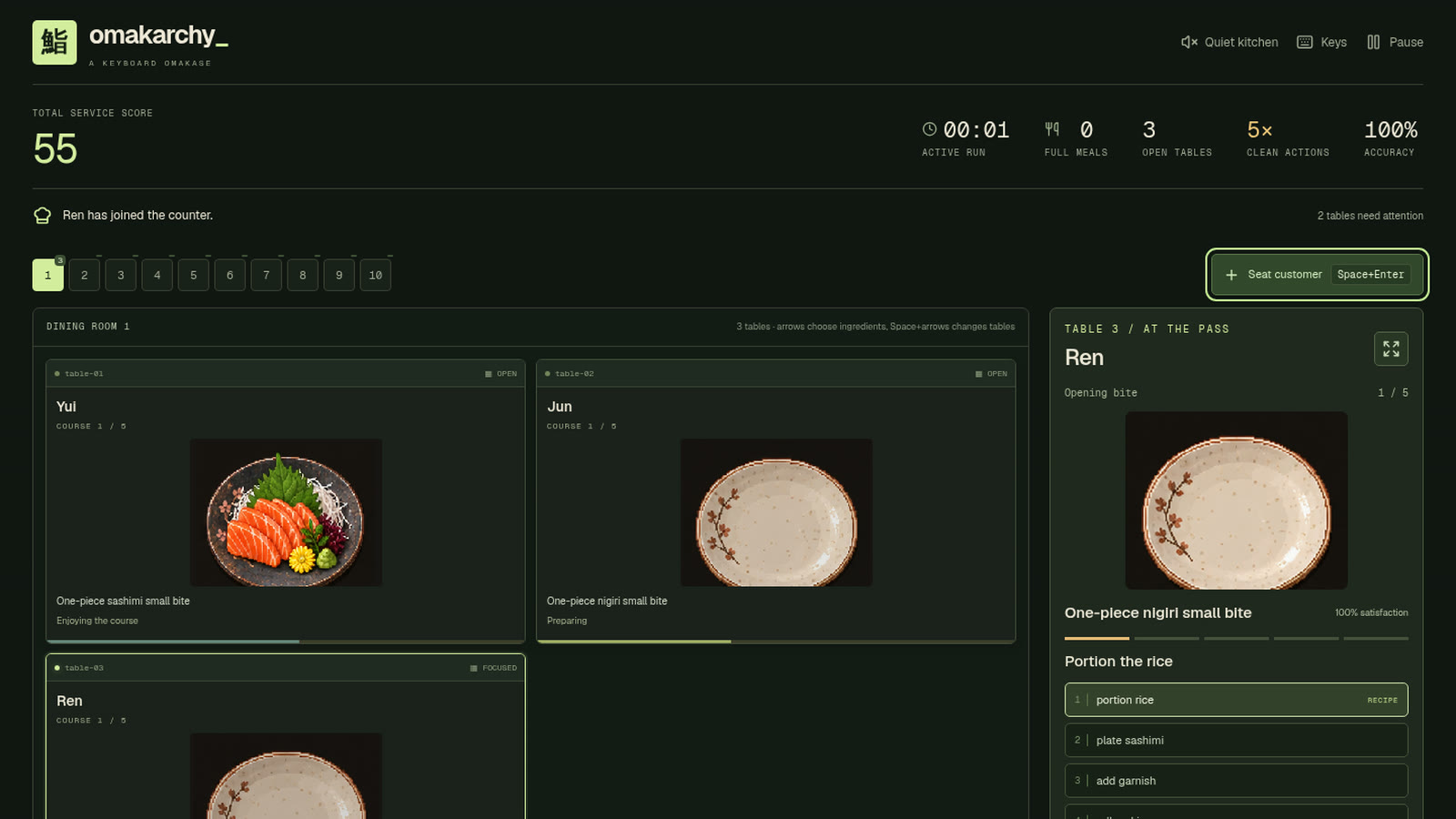This screenshot has width=1456, height=819.
Task: Click the FOCUSED badge on table-03
Action: coord(493,668)
